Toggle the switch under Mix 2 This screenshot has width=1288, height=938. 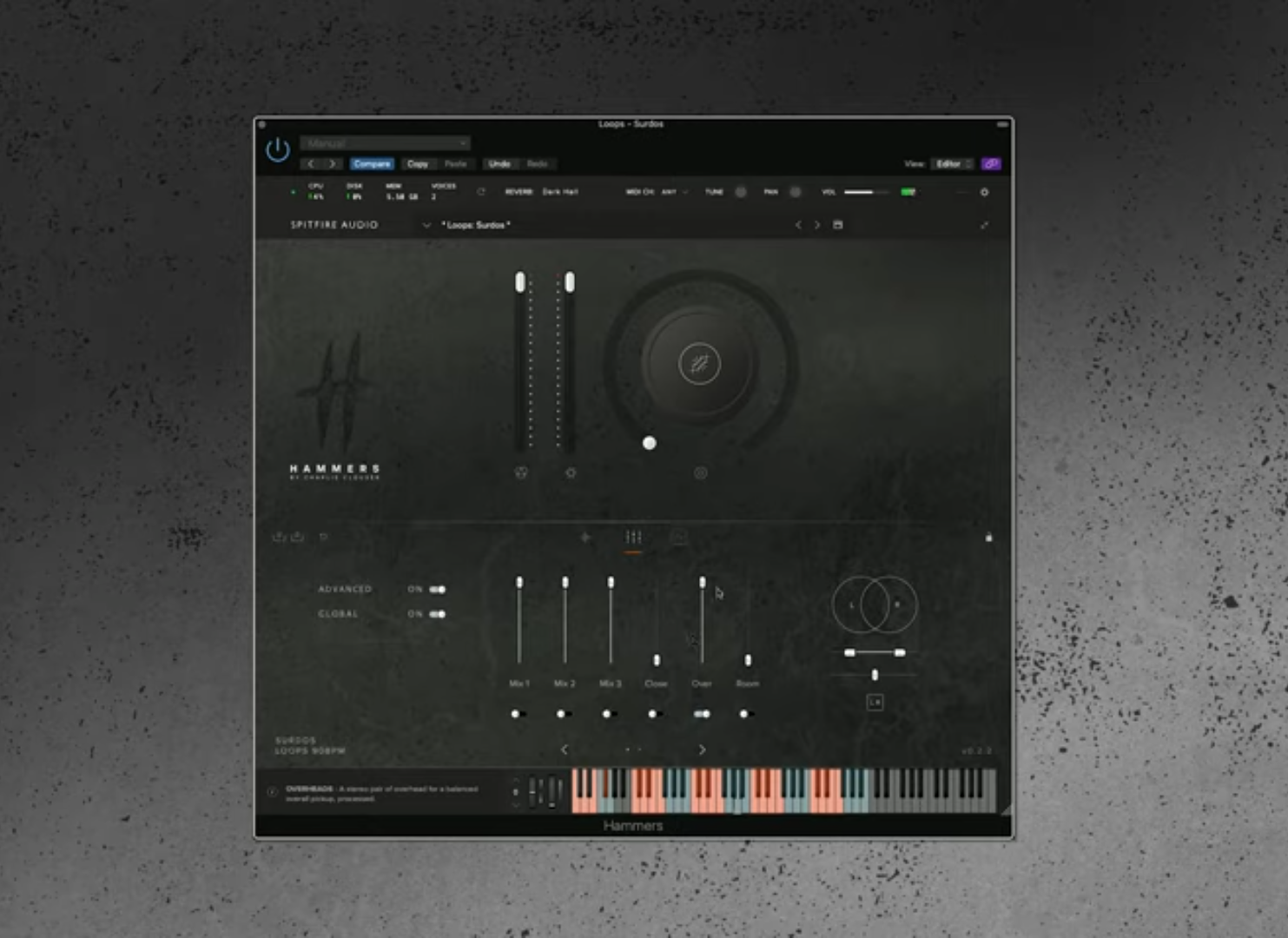pos(565,714)
